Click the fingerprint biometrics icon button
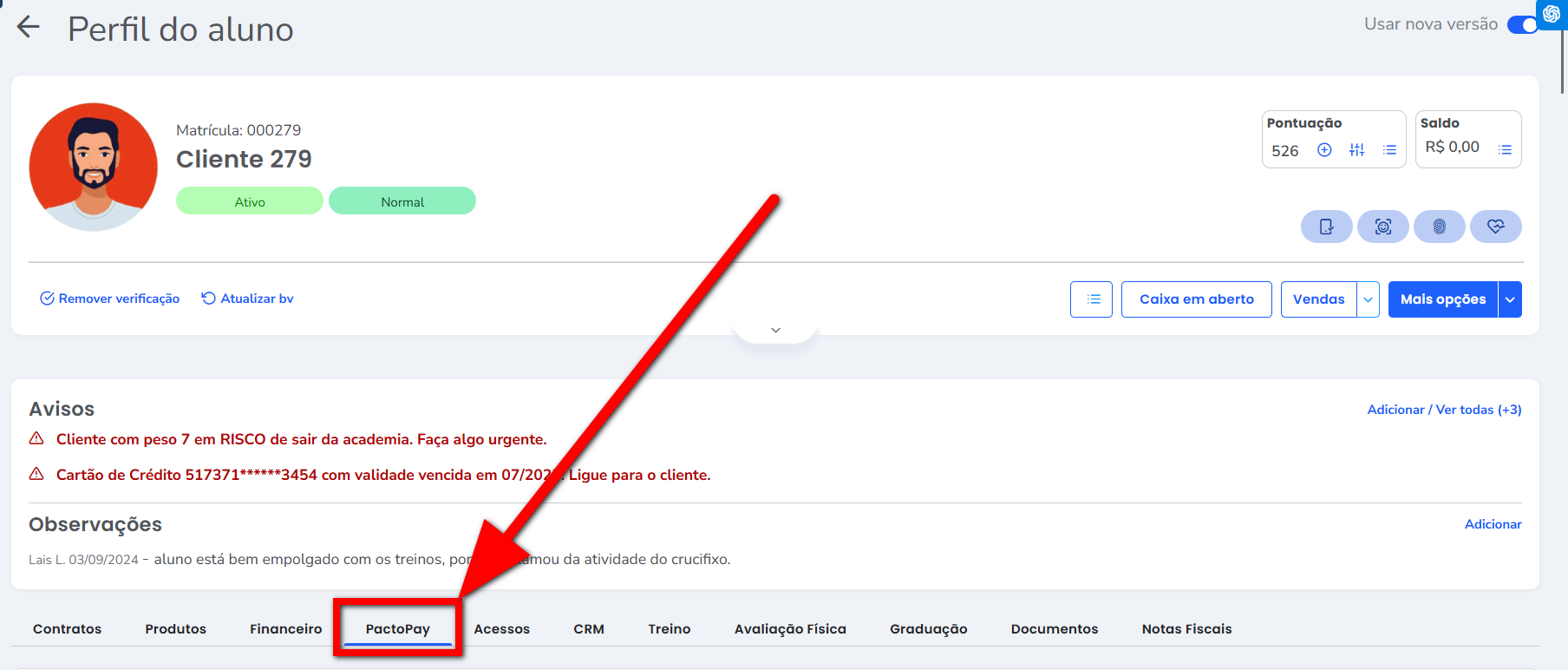 point(1439,227)
